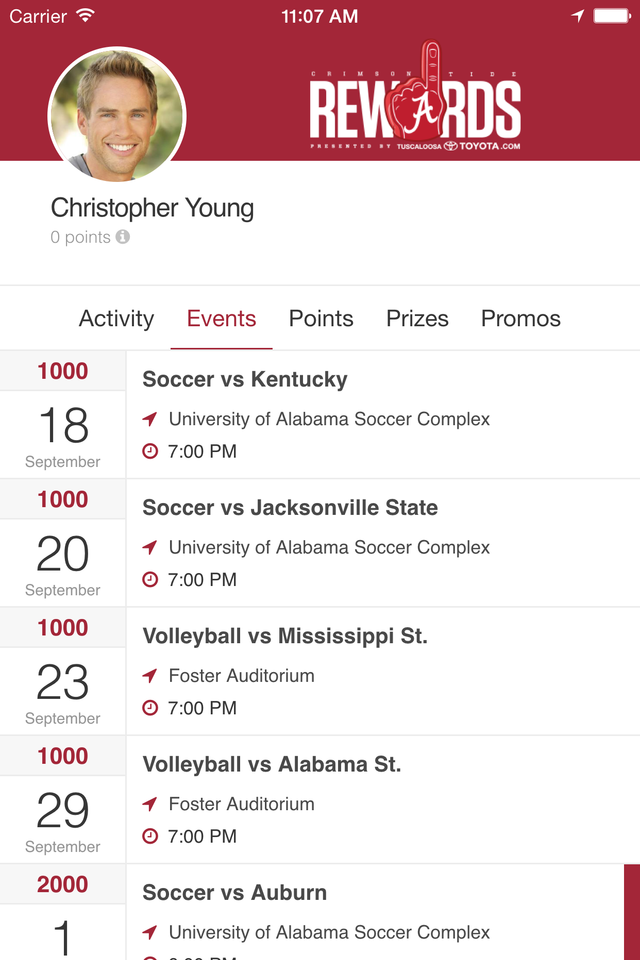
Task: Tap clock icon for Volleyball vs Alabama St.
Action: pyautogui.click(x=150, y=836)
